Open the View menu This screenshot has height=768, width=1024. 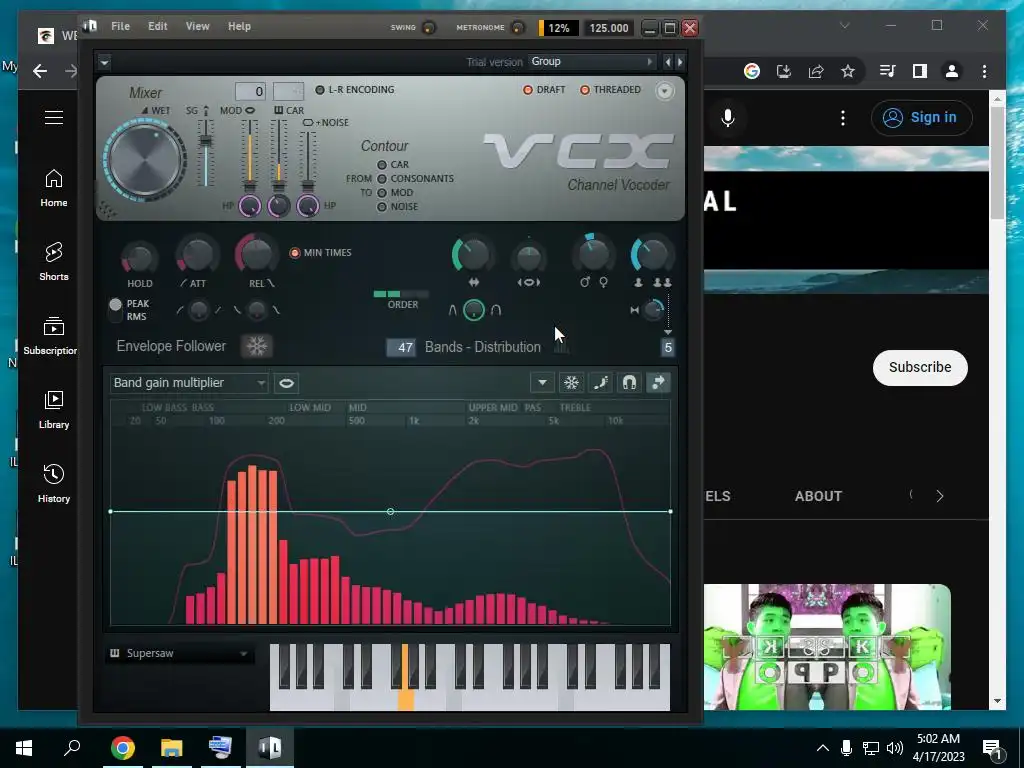pyautogui.click(x=197, y=26)
